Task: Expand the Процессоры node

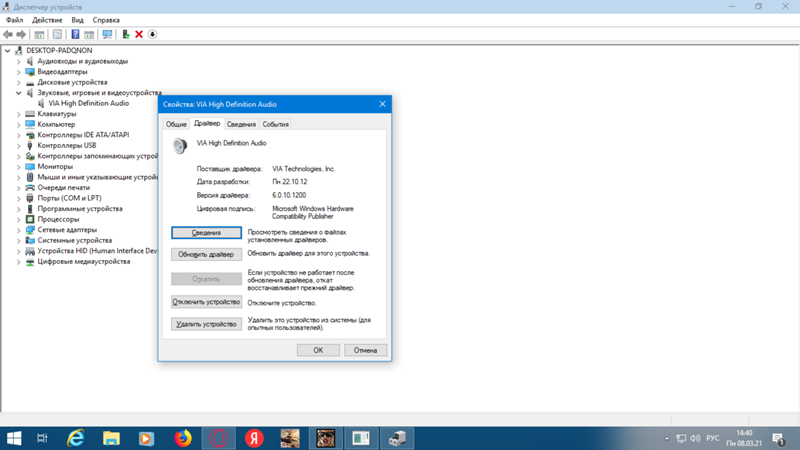Action: 18,219
